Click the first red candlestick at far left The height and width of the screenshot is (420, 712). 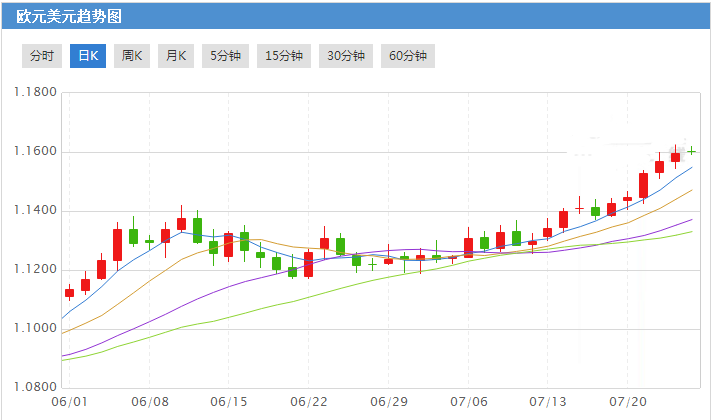[69, 293]
